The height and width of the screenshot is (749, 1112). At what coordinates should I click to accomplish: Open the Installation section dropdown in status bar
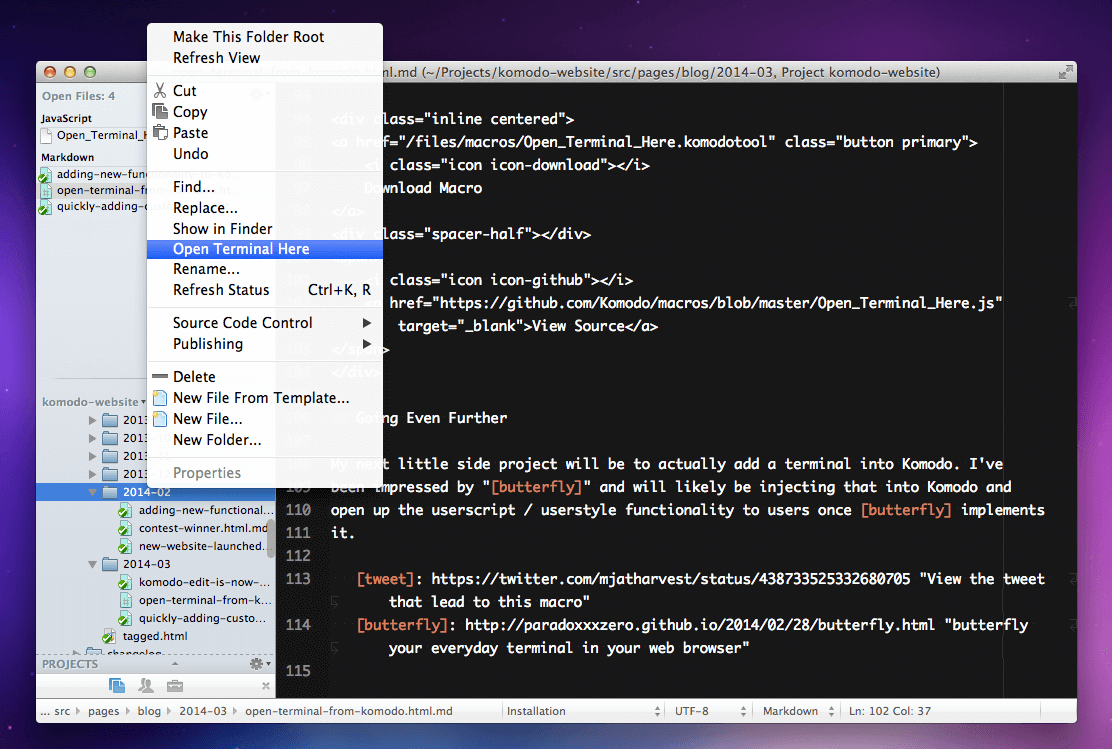point(583,711)
